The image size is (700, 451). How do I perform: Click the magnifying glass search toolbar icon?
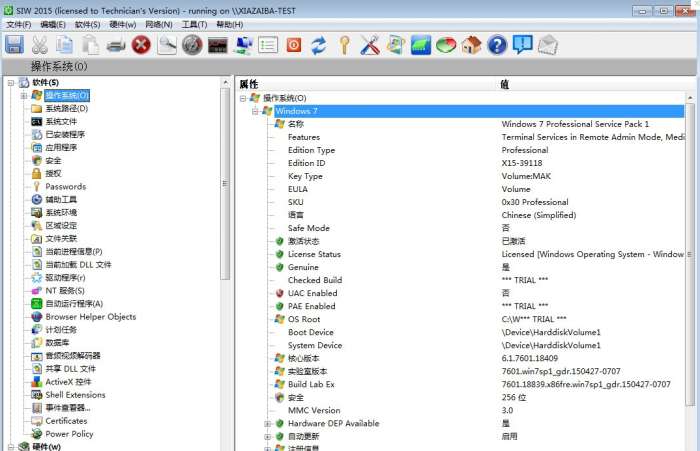[x=167, y=45]
